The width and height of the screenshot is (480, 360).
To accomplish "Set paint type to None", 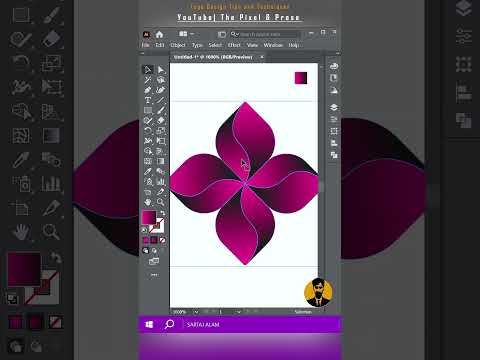I will click(162, 240).
